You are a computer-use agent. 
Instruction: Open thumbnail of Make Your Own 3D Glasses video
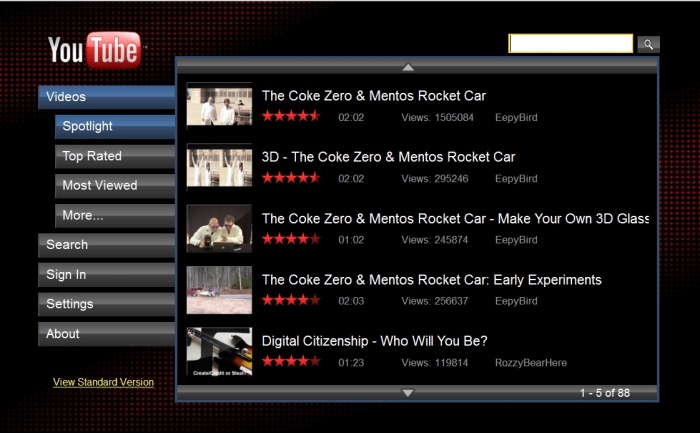(x=219, y=229)
